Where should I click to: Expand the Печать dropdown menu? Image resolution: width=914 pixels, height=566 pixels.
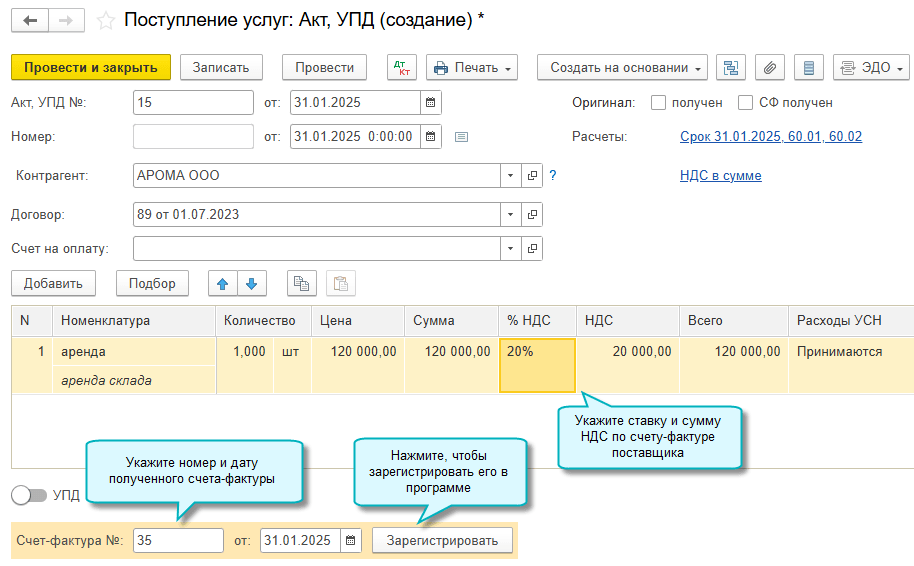472,68
